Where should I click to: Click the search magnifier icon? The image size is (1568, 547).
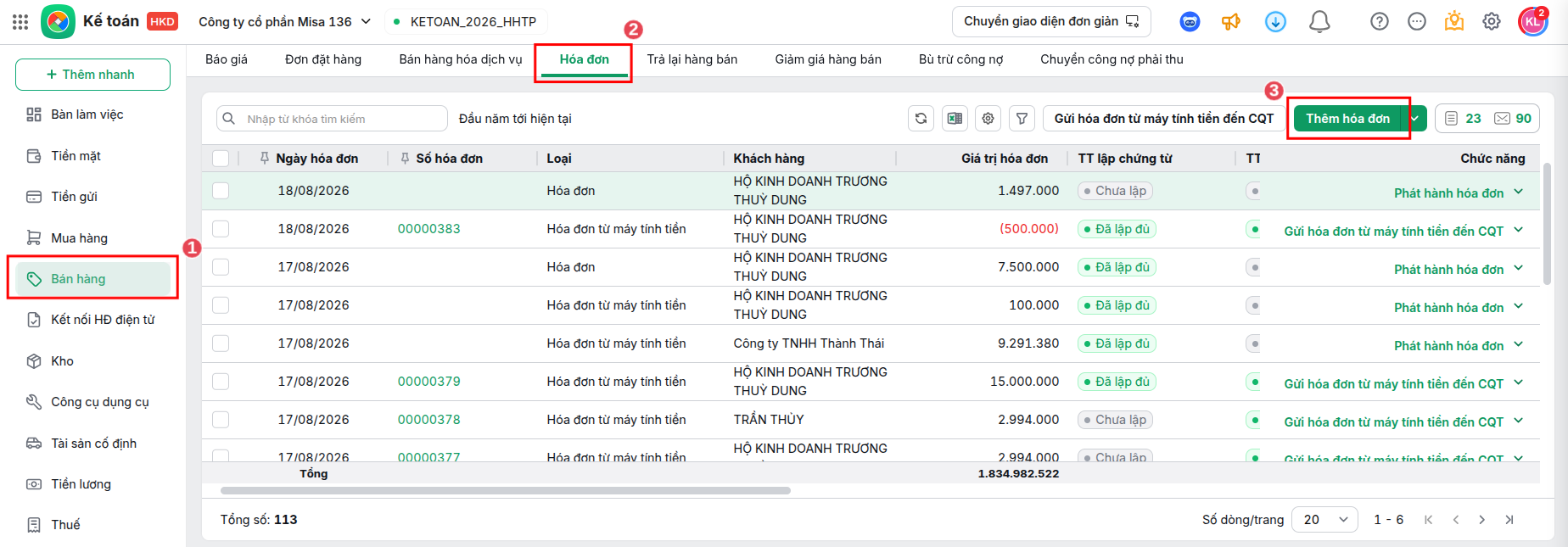tap(229, 119)
